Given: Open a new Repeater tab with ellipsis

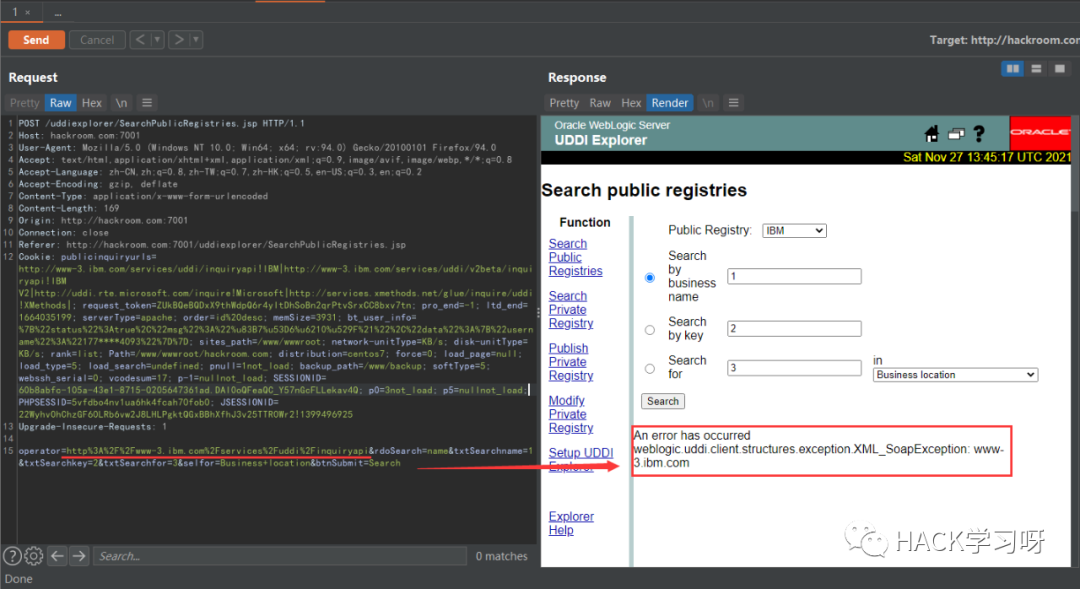Looking at the screenshot, I should click(x=58, y=12).
